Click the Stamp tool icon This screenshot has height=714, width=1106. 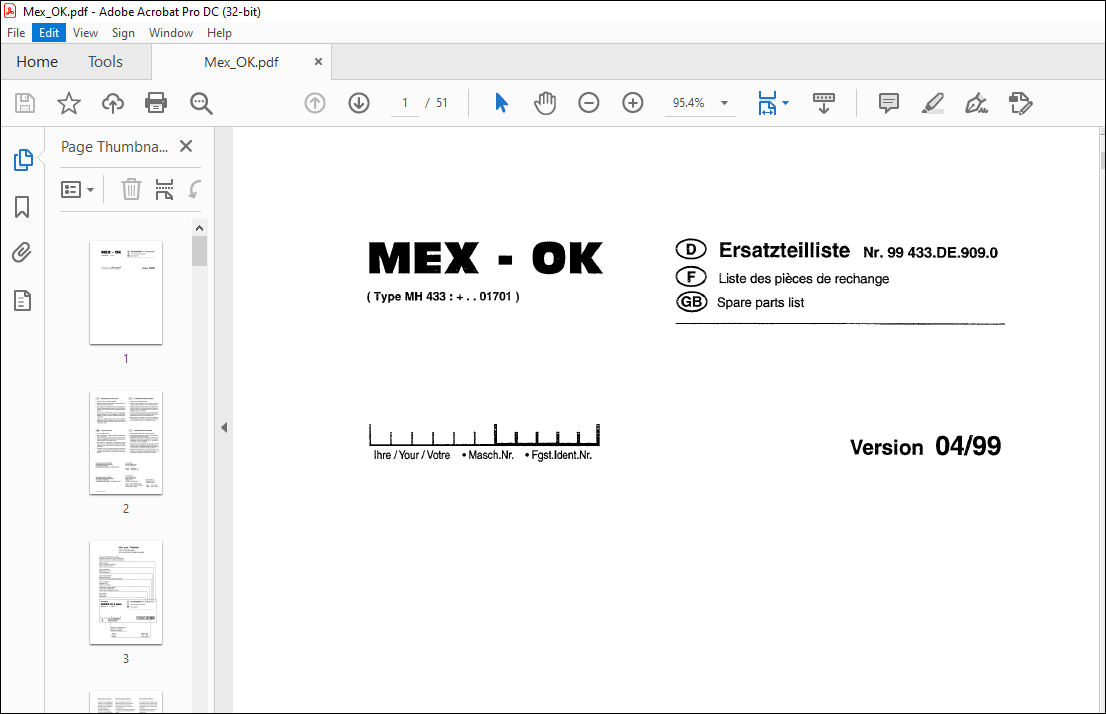click(x=1020, y=103)
